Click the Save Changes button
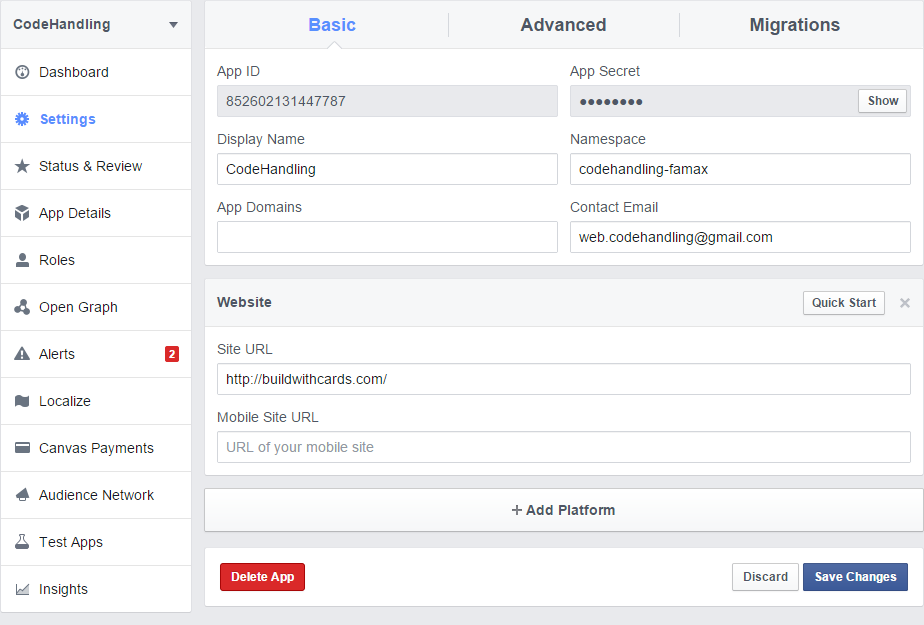 click(x=855, y=577)
